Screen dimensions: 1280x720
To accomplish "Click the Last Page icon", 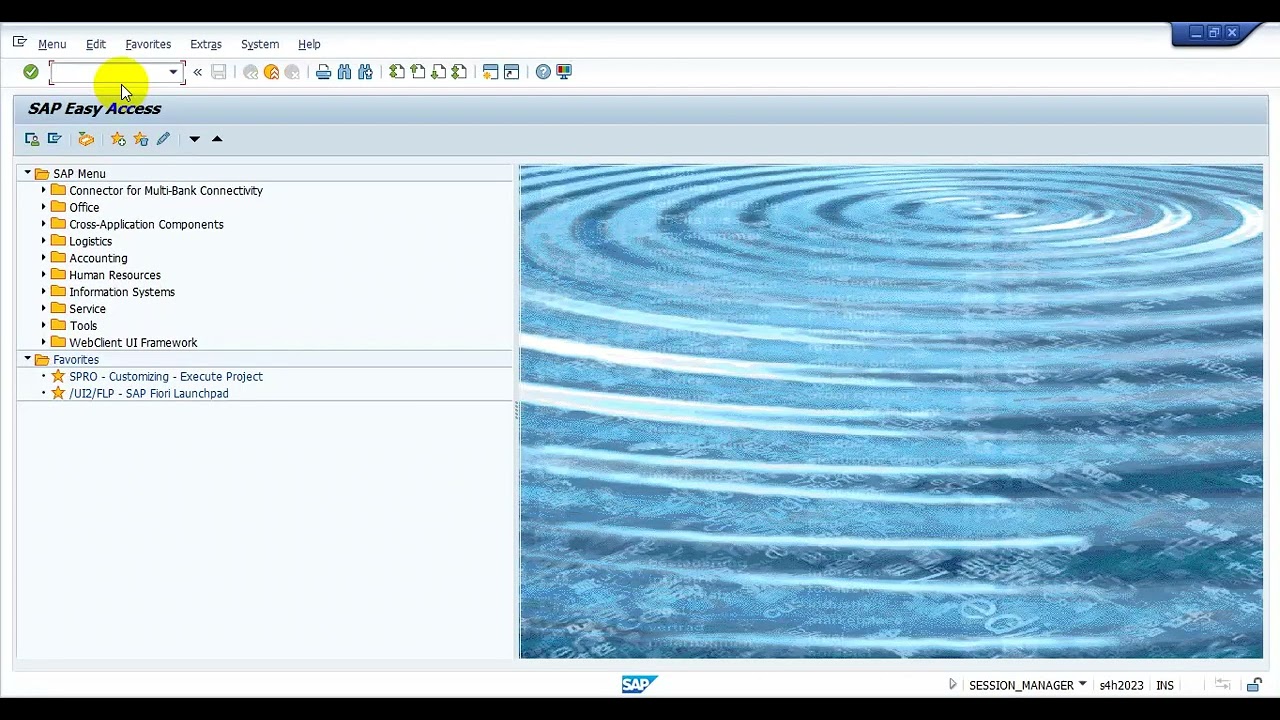I will pyautogui.click(x=459, y=72).
